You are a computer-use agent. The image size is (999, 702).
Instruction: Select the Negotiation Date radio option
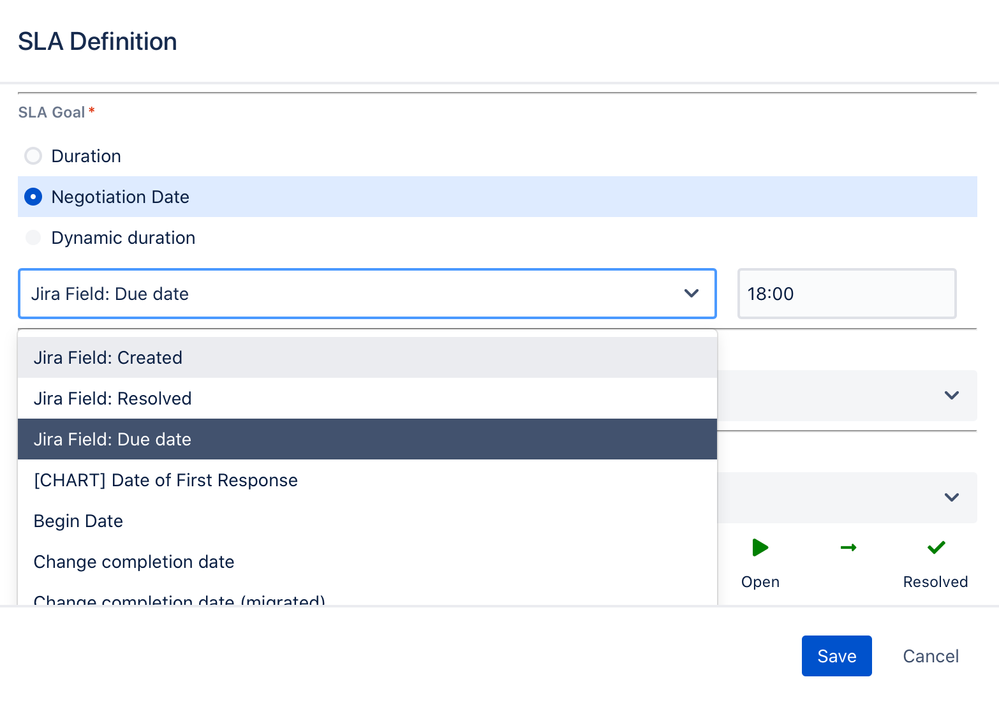(x=34, y=197)
